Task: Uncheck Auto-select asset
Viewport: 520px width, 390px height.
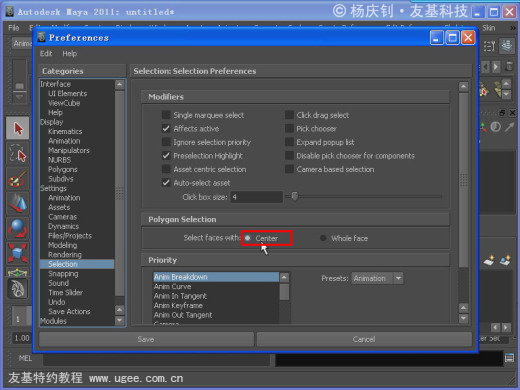Action: pos(166,183)
